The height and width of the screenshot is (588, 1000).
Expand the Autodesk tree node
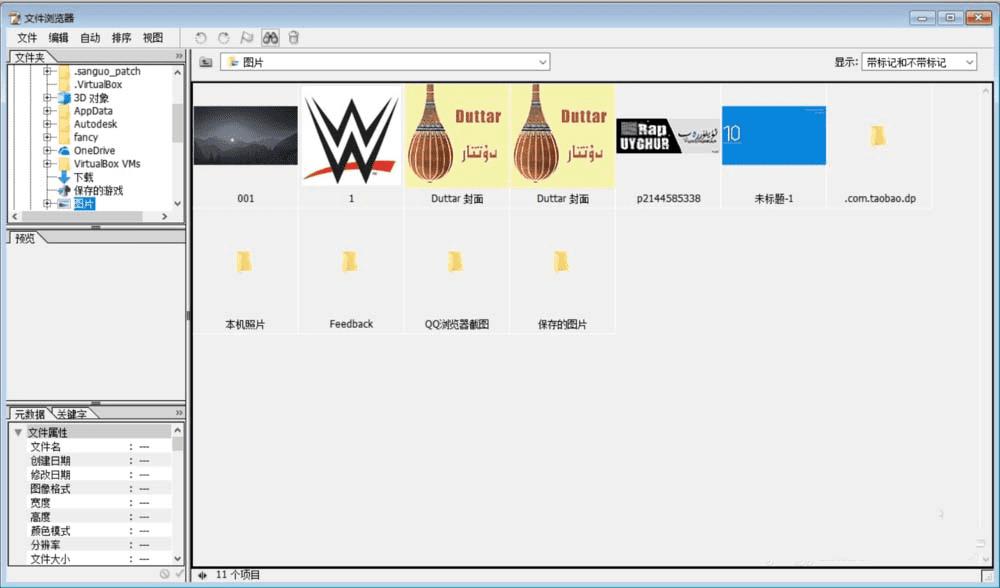47,124
